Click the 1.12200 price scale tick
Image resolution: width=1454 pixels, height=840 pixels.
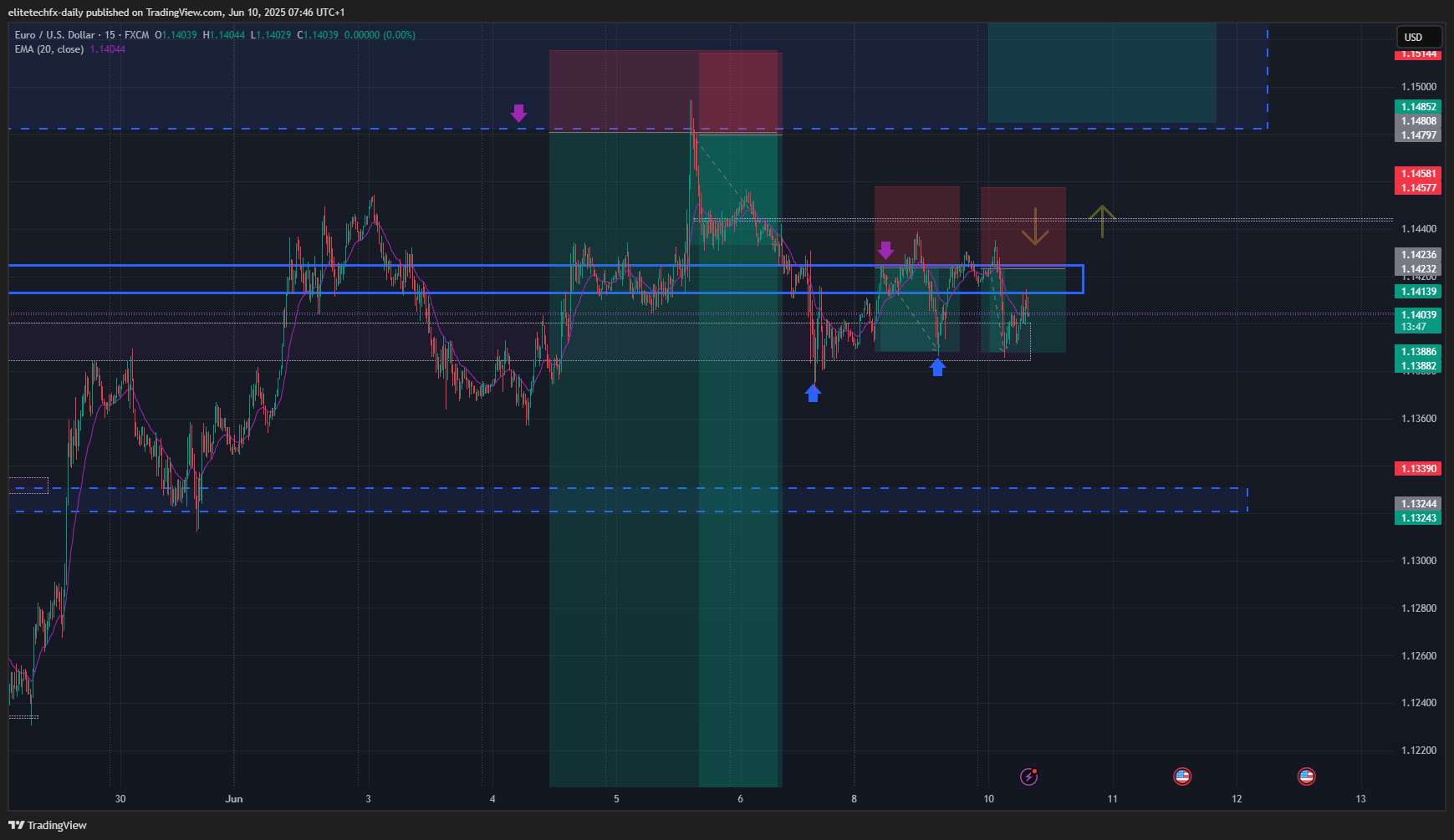point(1419,751)
